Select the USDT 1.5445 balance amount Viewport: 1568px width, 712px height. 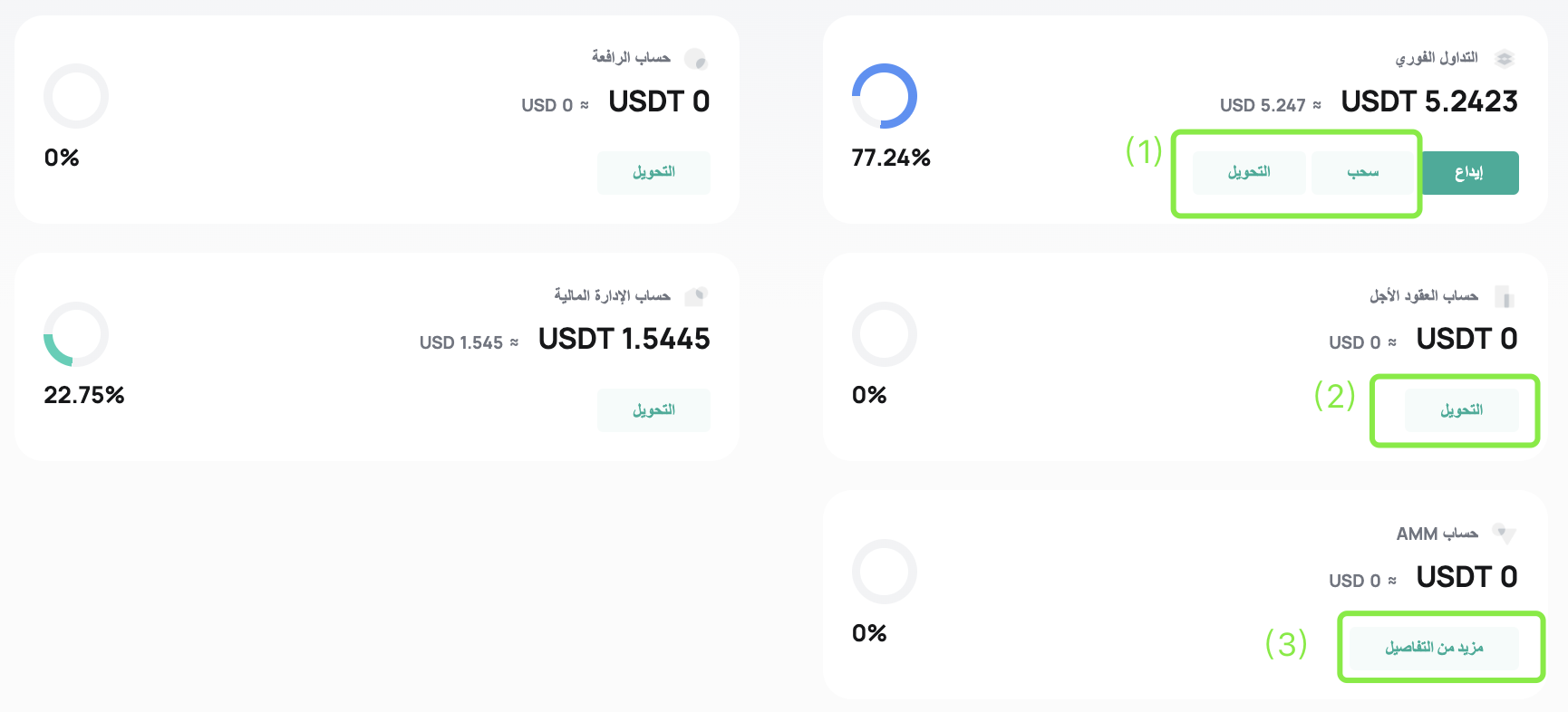624,339
